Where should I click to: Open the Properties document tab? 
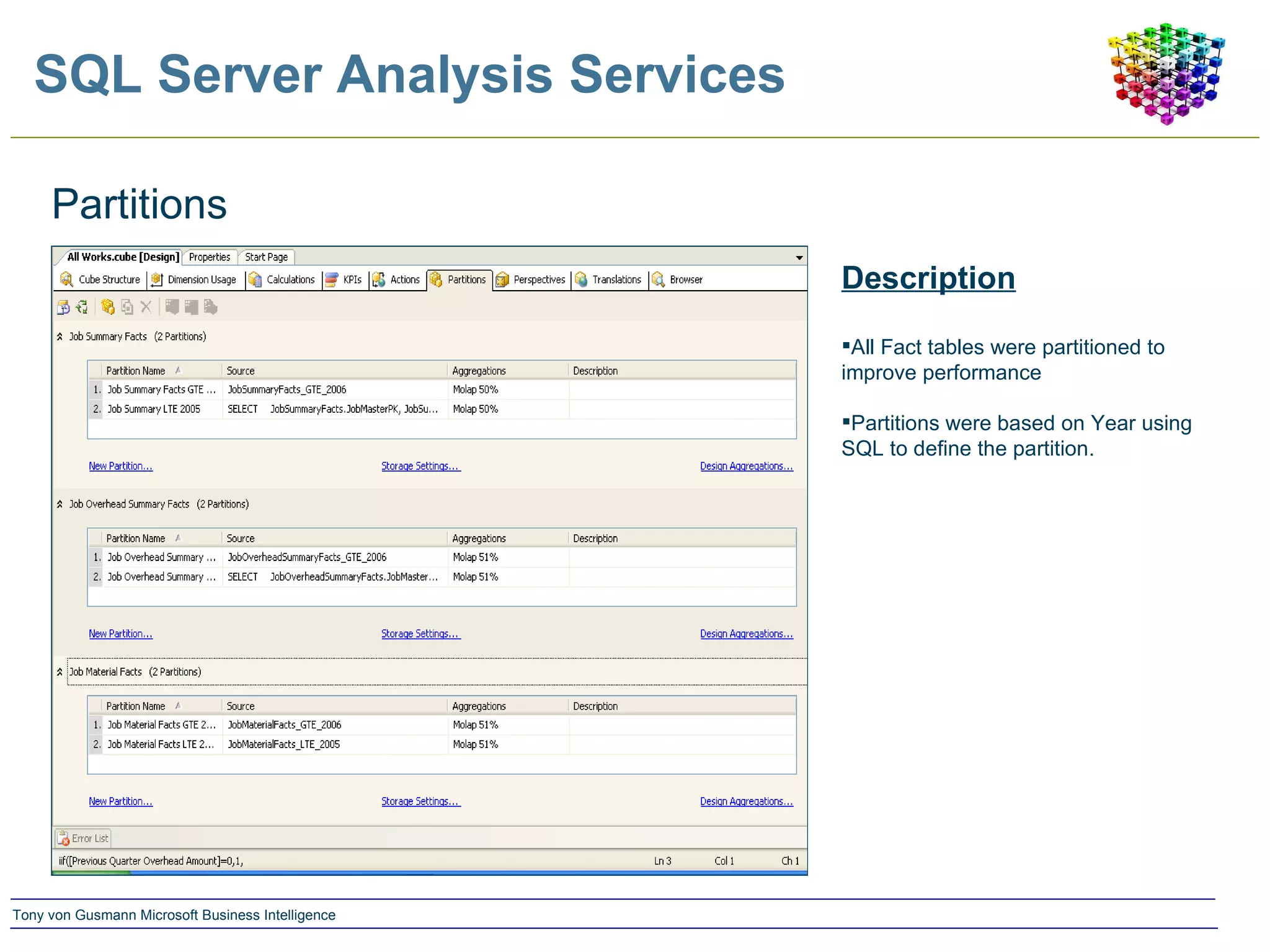(210, 257)
